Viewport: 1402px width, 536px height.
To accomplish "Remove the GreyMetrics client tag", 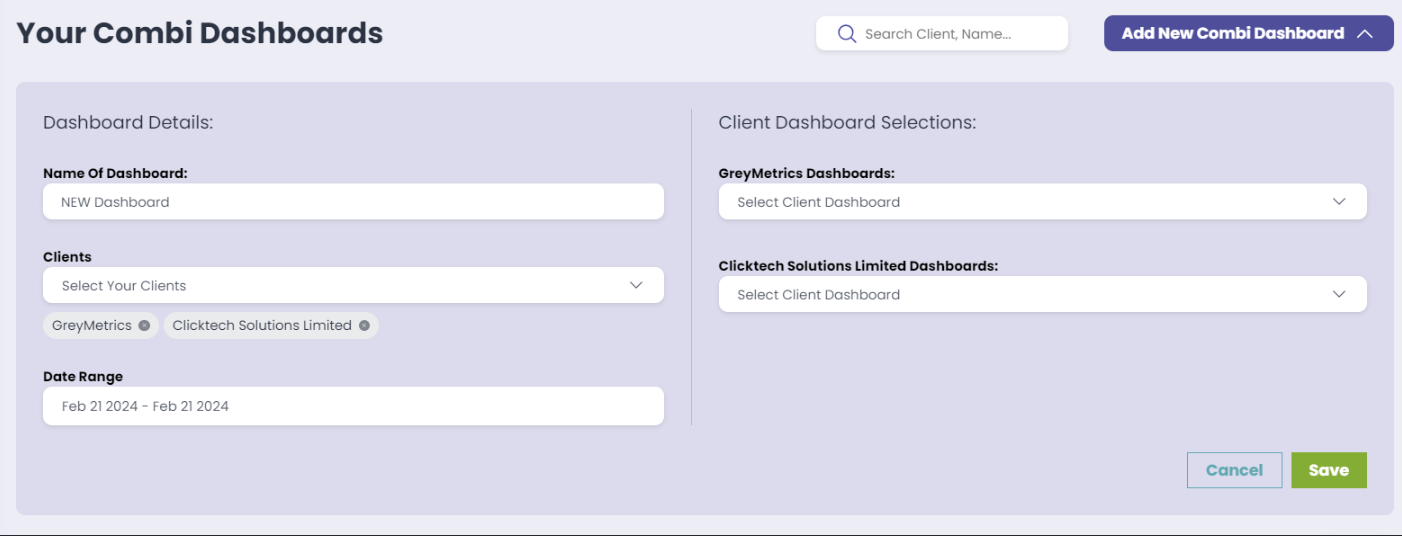I will pyautogui.click(x=144, y=325).
